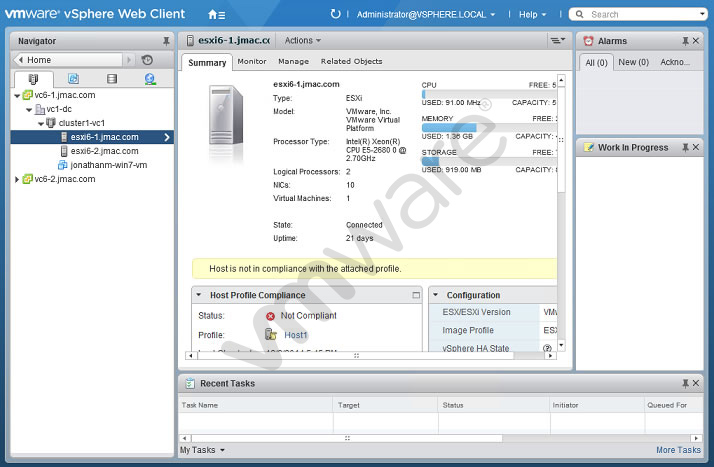
Task: Switch to Storage inventory icon
Action: 112,79
